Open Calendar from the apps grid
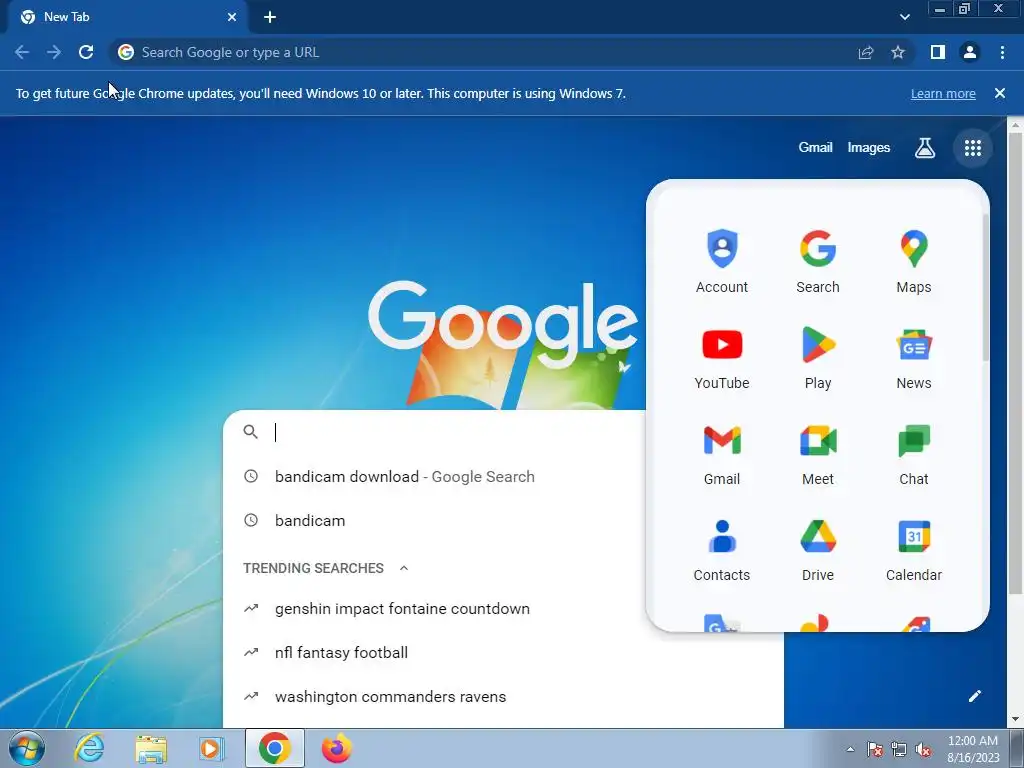1024x768 pixels. pyautogui.click(x=914, y=550)
